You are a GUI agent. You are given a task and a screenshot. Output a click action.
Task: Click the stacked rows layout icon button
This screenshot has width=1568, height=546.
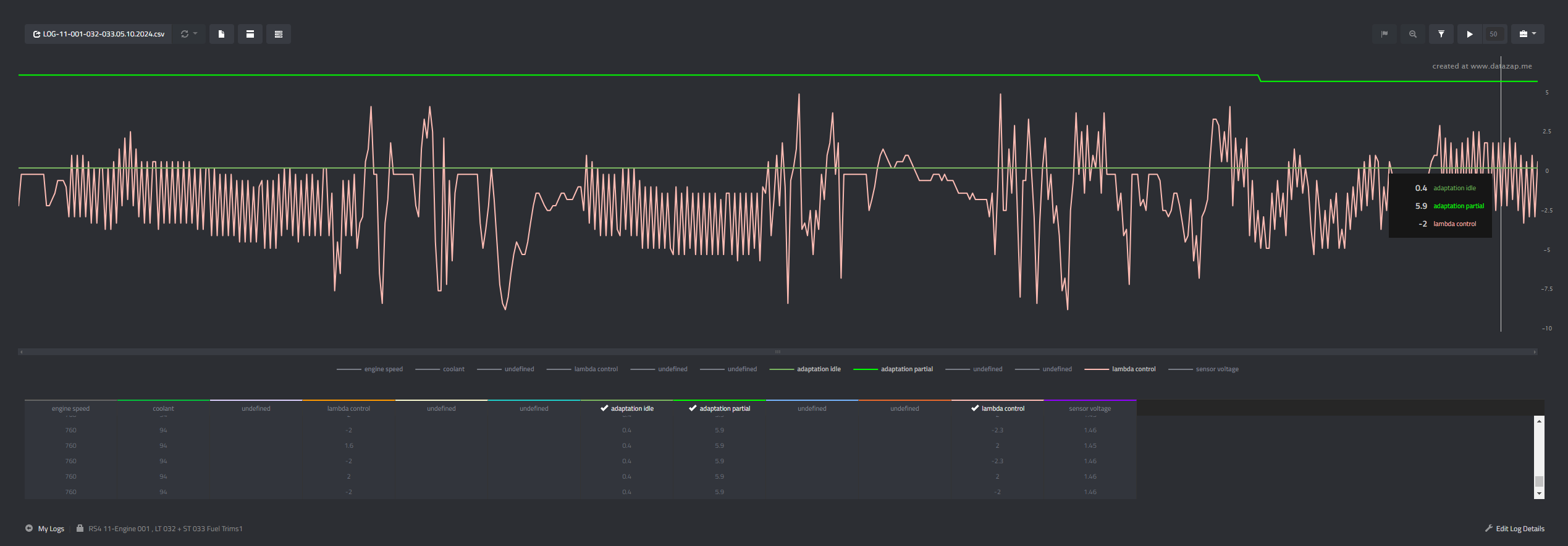pos(279,34)
